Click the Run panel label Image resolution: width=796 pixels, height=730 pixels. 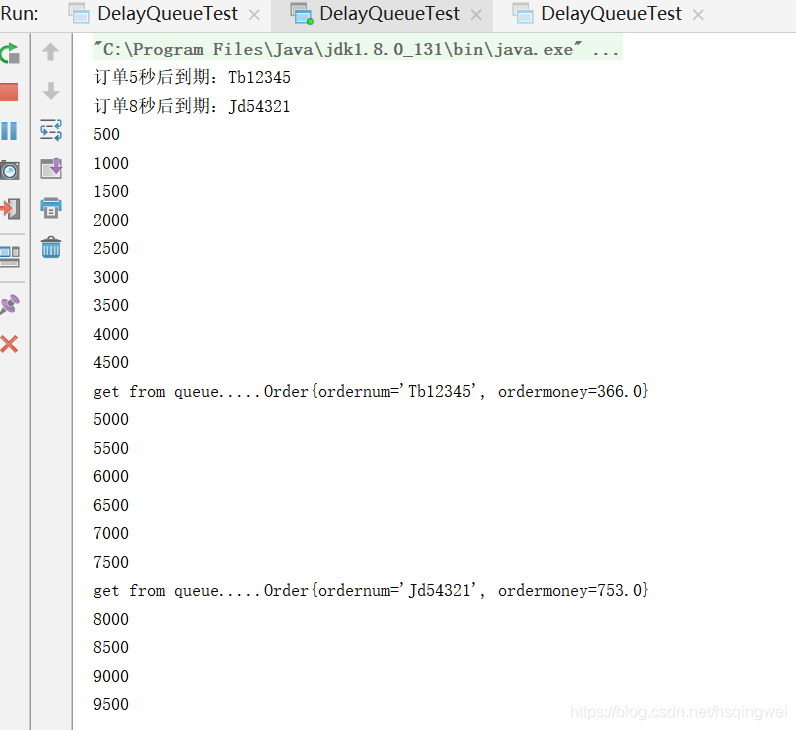click(x=19, y=14)
